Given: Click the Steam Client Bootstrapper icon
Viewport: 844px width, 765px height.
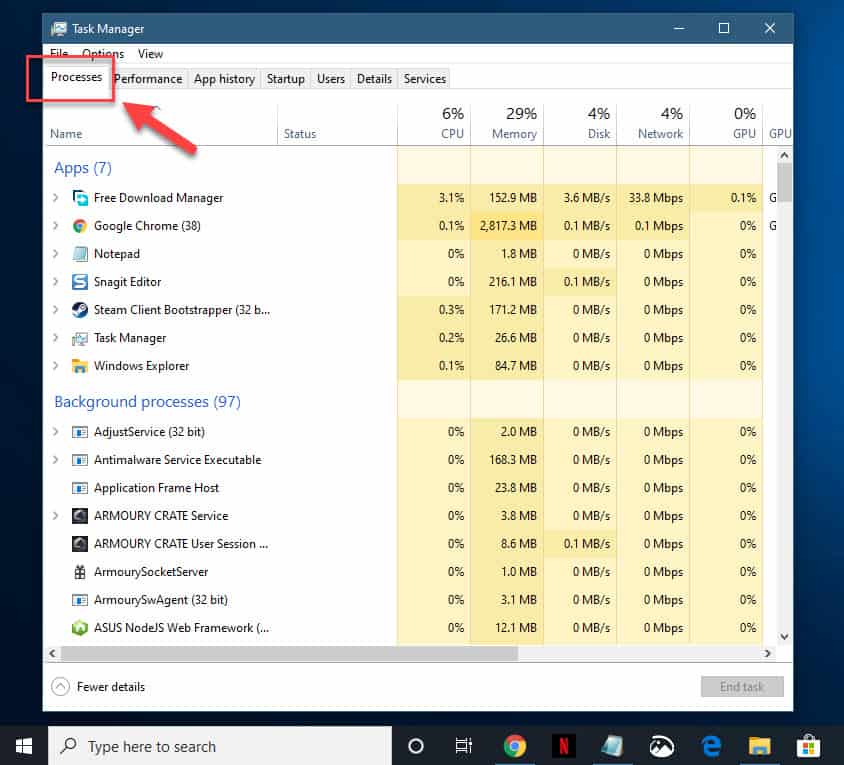Looking at the screenshot, I should (x=80, y=310).
